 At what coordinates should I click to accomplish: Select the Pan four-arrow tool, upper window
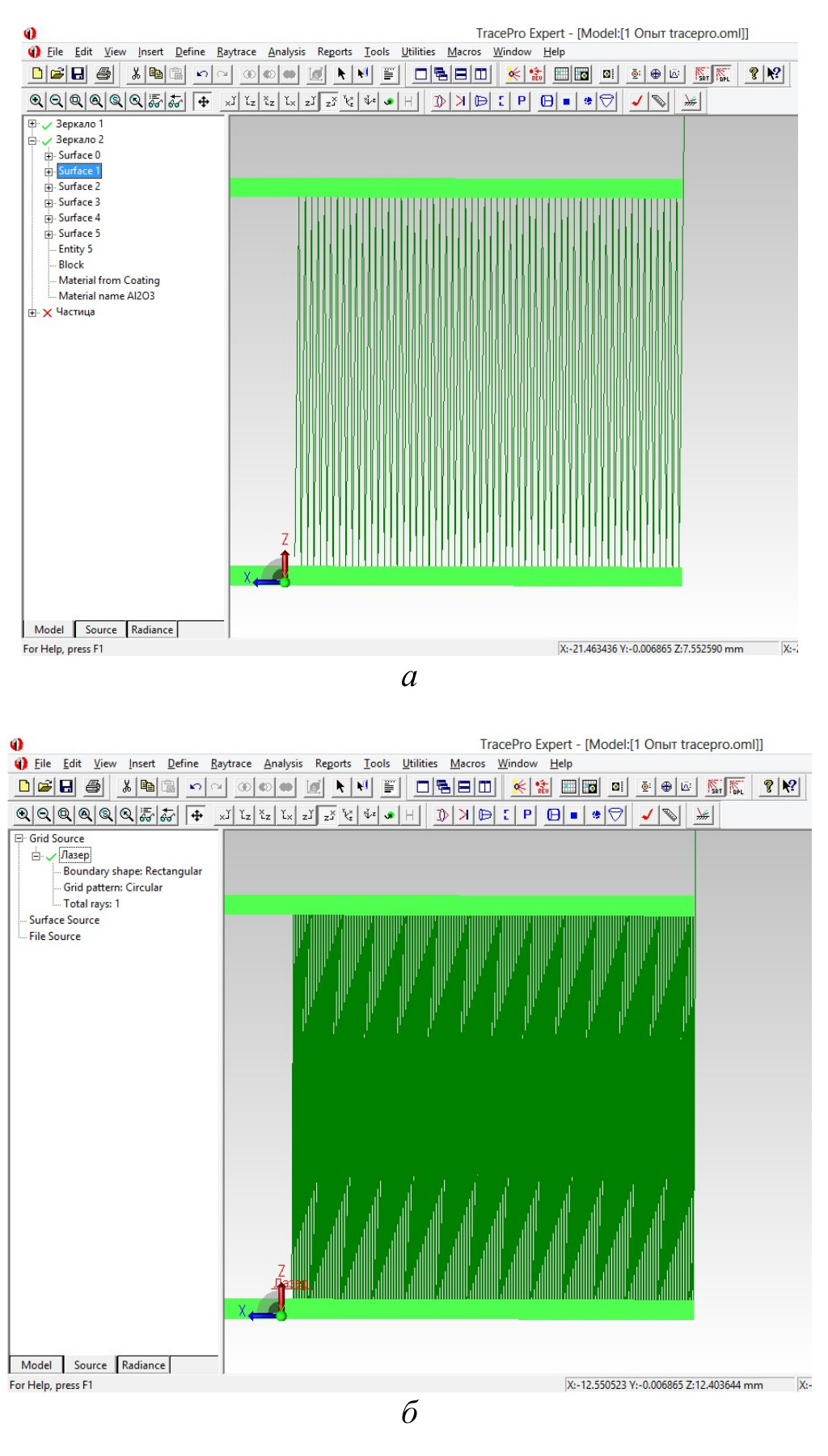point(204,101)
